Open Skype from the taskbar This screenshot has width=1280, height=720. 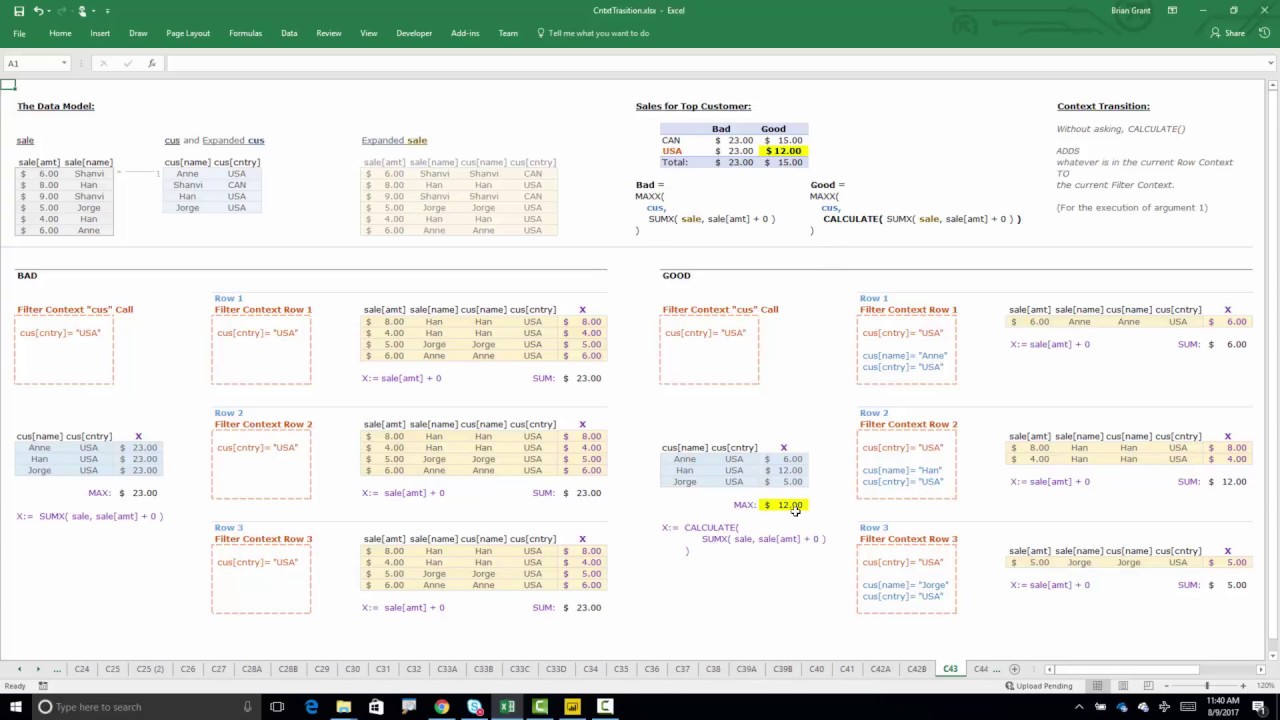click(x=475, y=707)
